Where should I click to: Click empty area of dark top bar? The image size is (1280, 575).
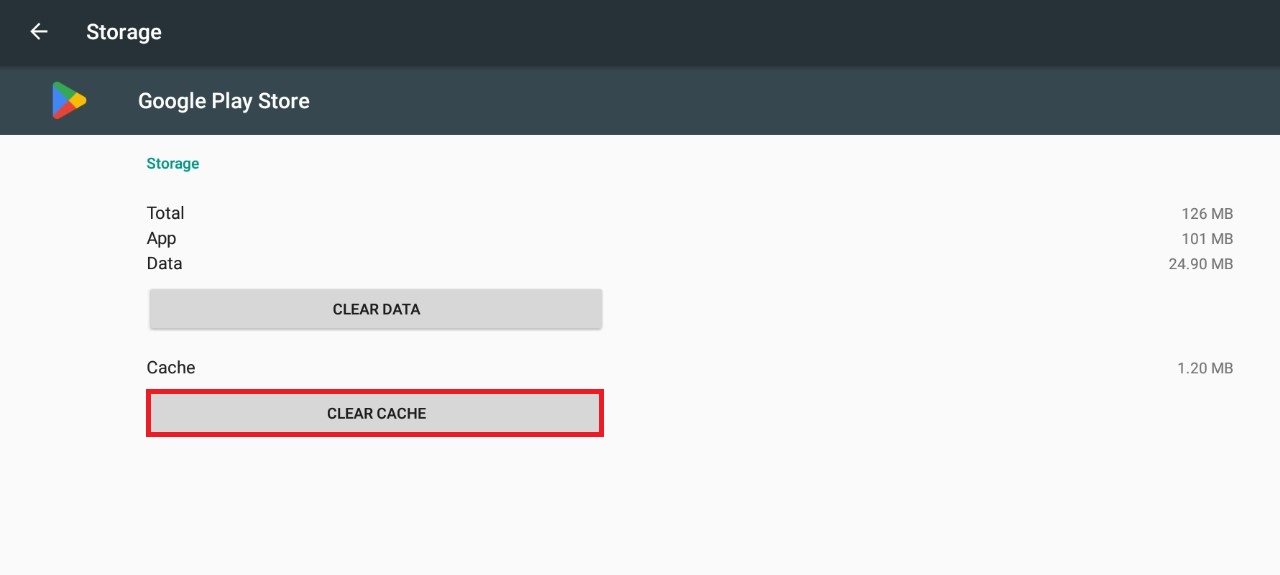(x=700, y=32)
